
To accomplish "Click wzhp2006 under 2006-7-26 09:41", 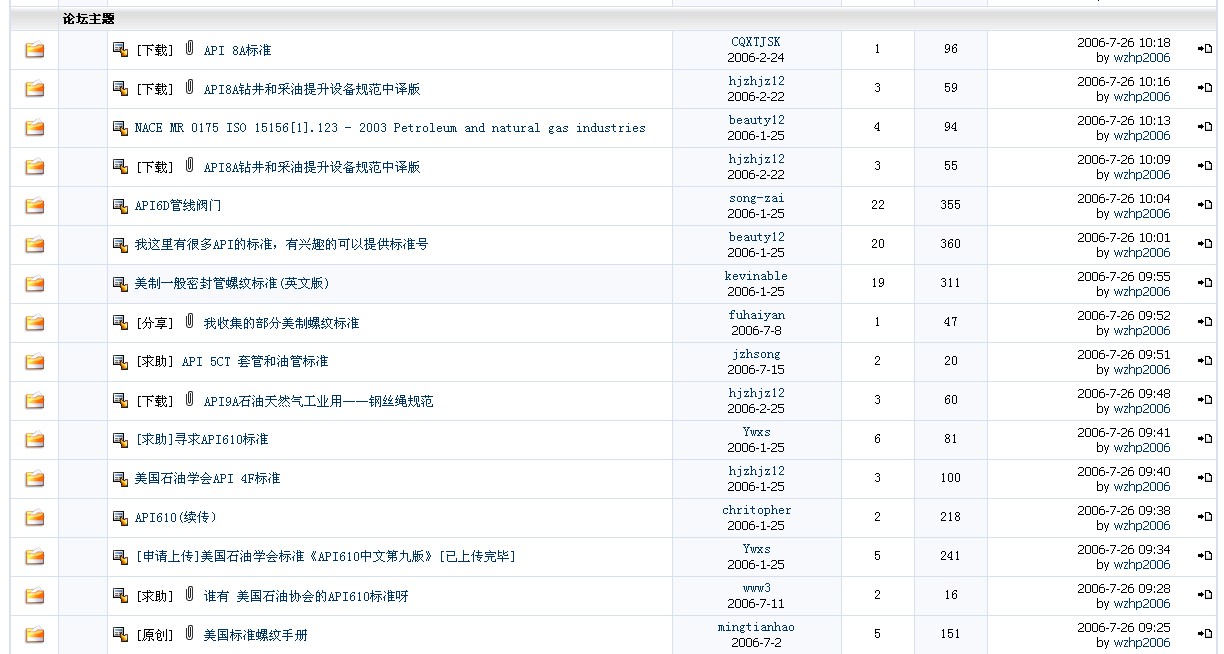I will pos(1141,448).
